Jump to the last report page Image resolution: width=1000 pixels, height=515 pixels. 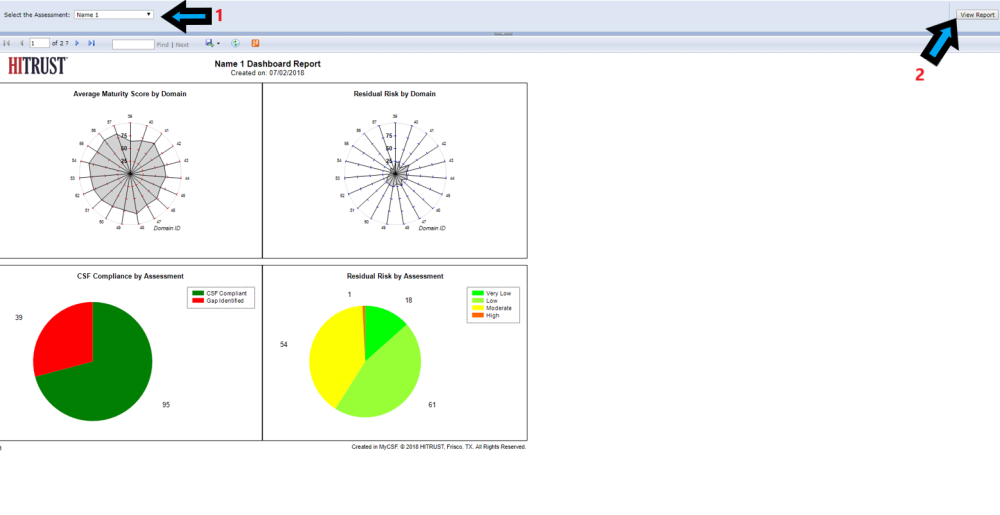pyautogui.click(x=91, y=43)
